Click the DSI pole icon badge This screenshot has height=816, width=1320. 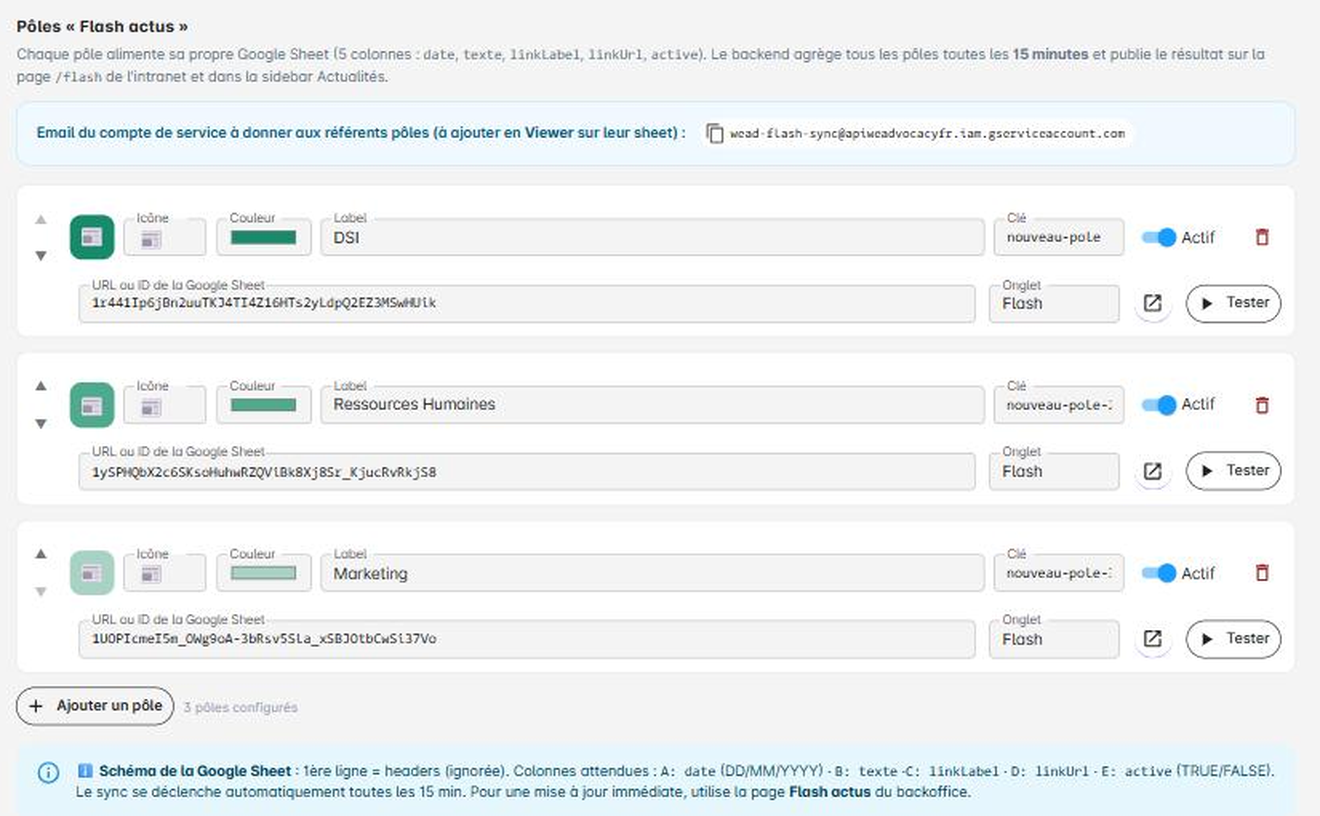pos(92,237)
